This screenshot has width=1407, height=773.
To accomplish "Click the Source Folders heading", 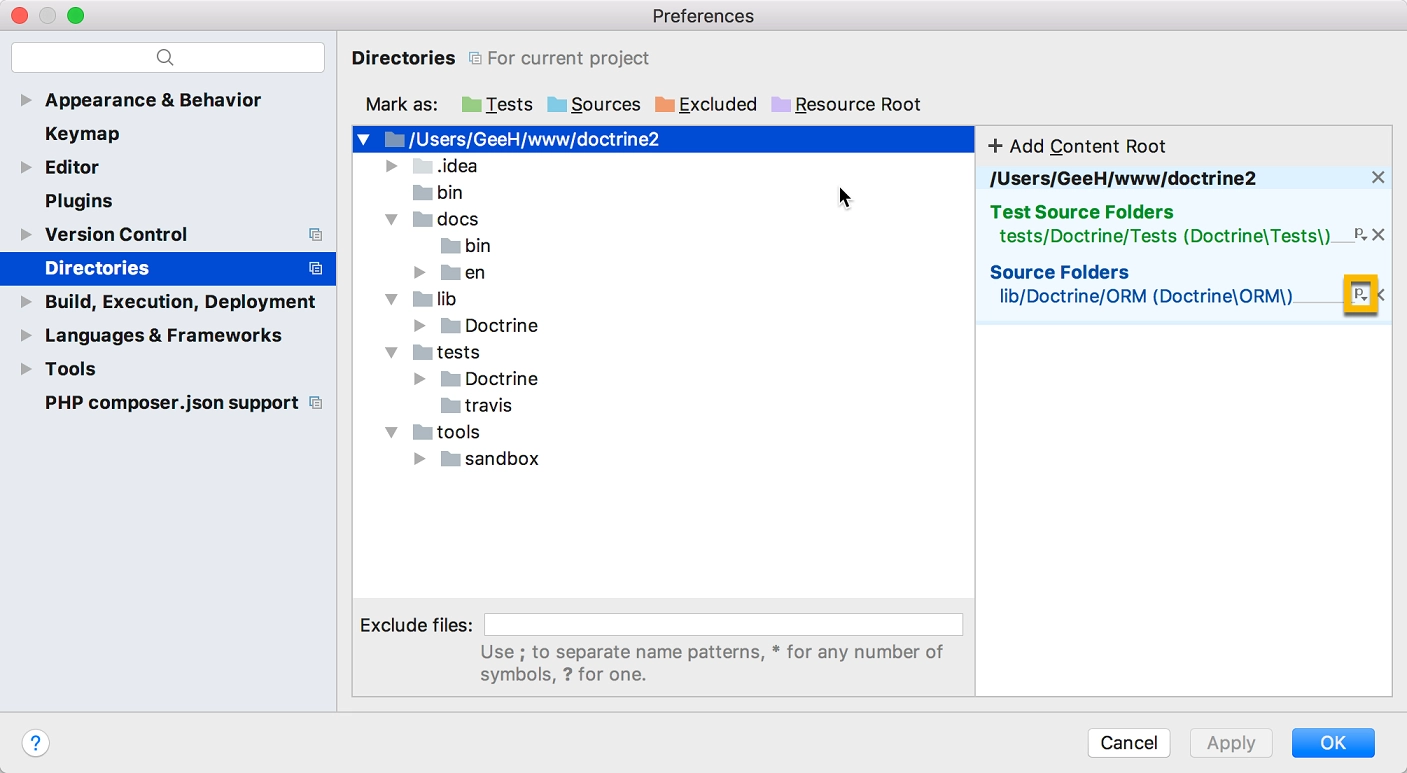I will [x=1059, y=272].
